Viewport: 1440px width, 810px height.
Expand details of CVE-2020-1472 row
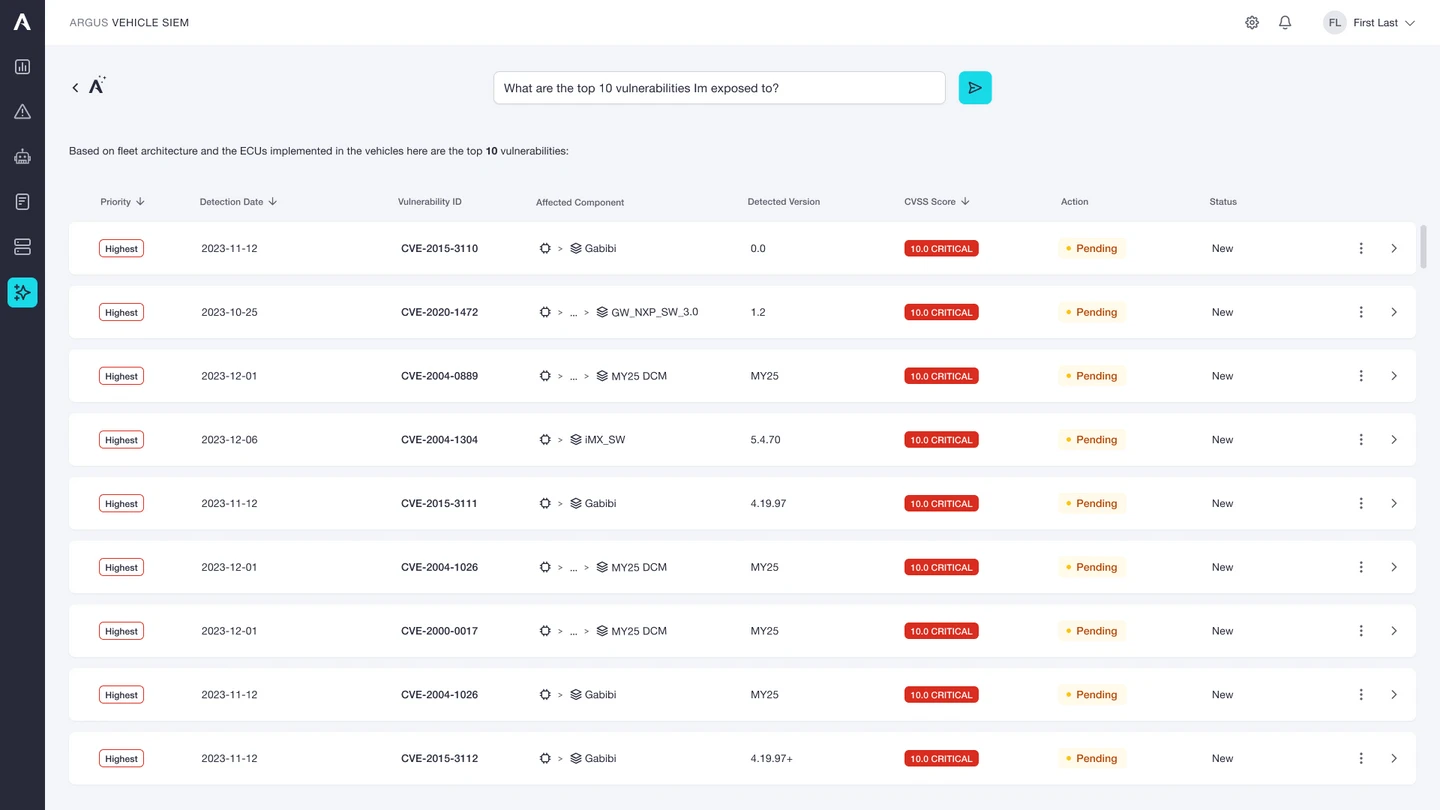[x=1394, y=312]
